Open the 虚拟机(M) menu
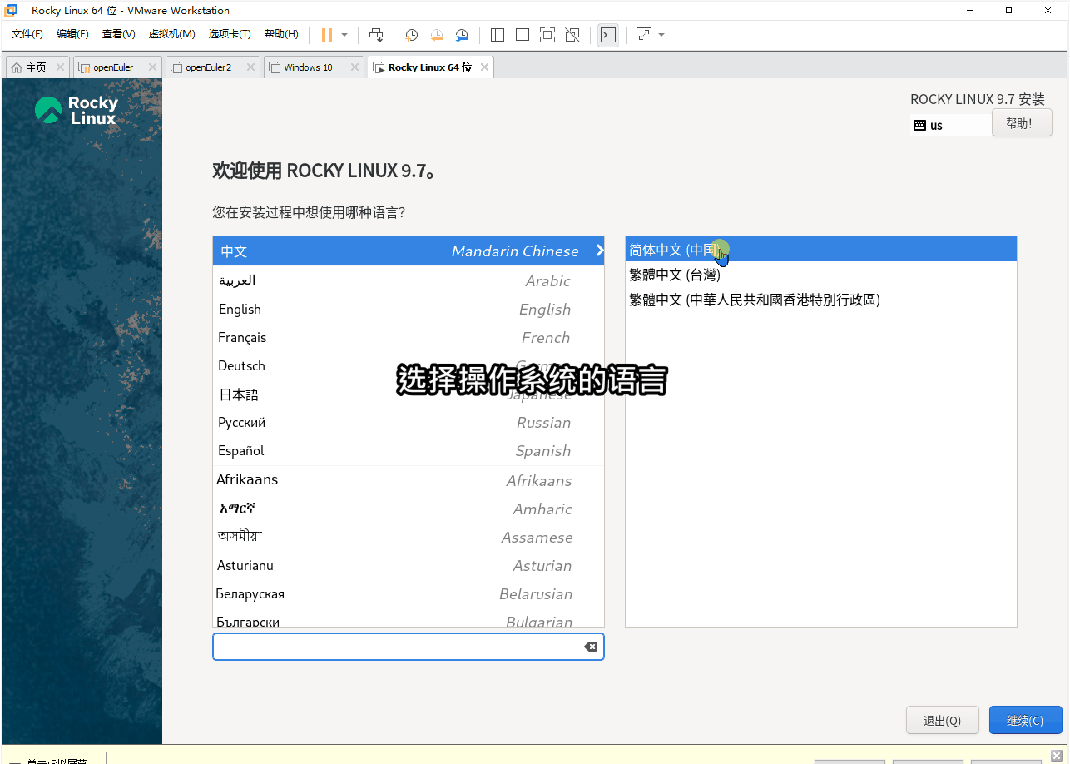This screenshot has width=1070, height=764. [172, 33]
